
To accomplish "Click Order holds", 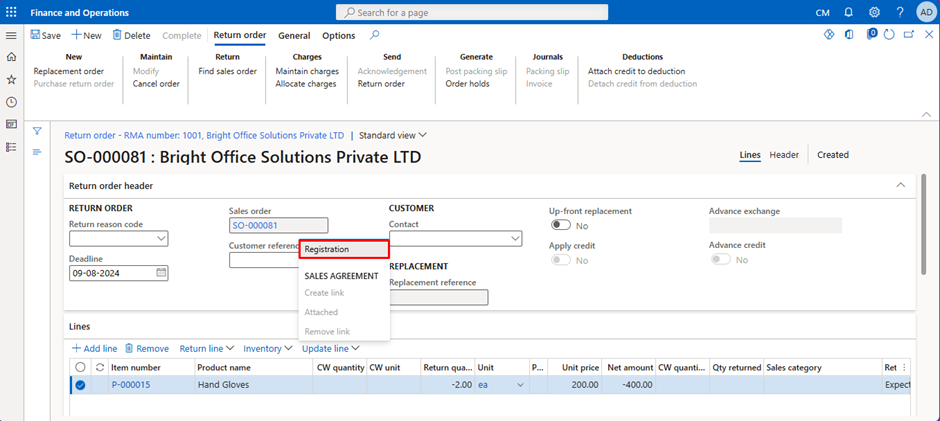I will tap(468, 83).
